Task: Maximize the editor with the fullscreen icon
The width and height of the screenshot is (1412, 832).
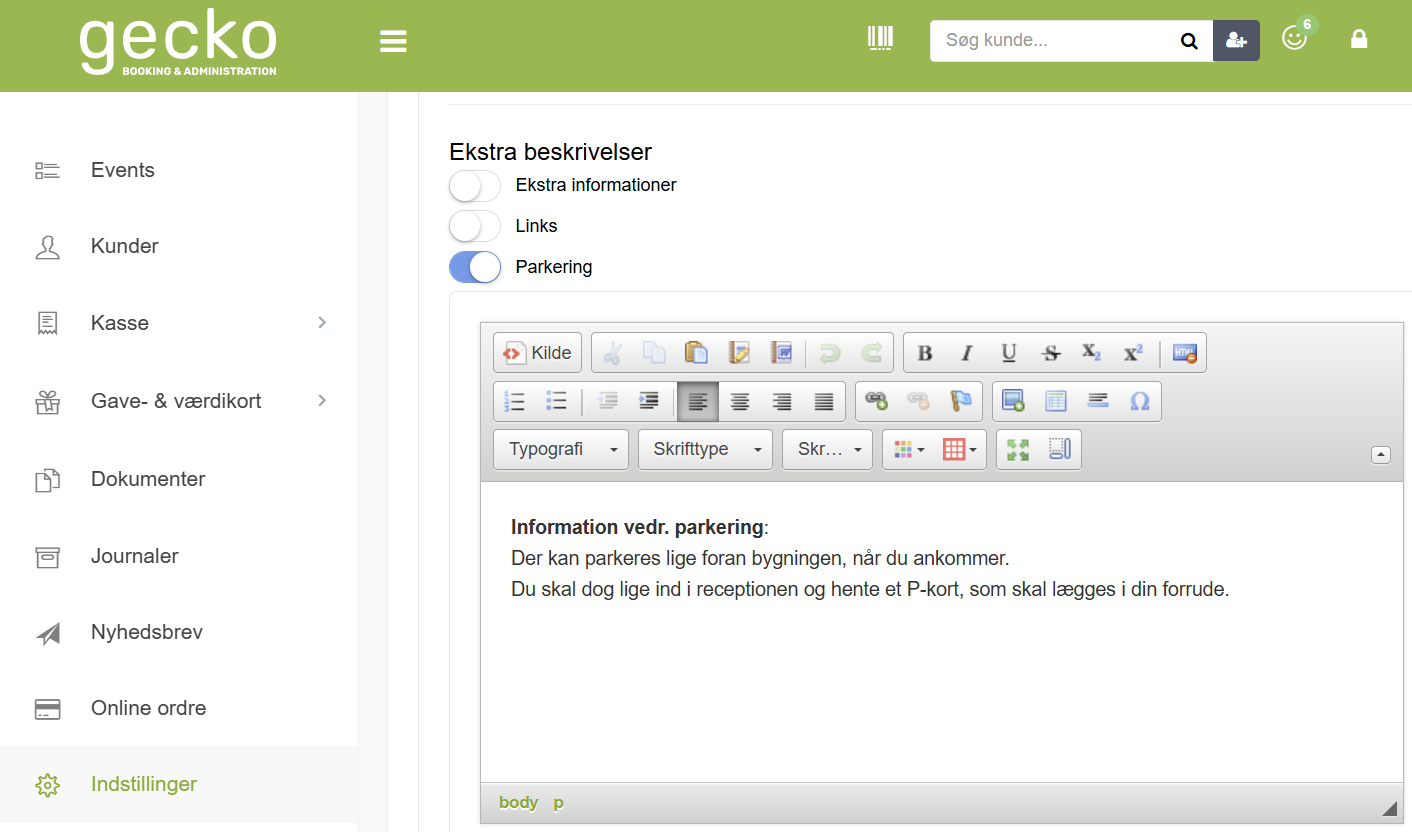Action: tap(1016, 449)
